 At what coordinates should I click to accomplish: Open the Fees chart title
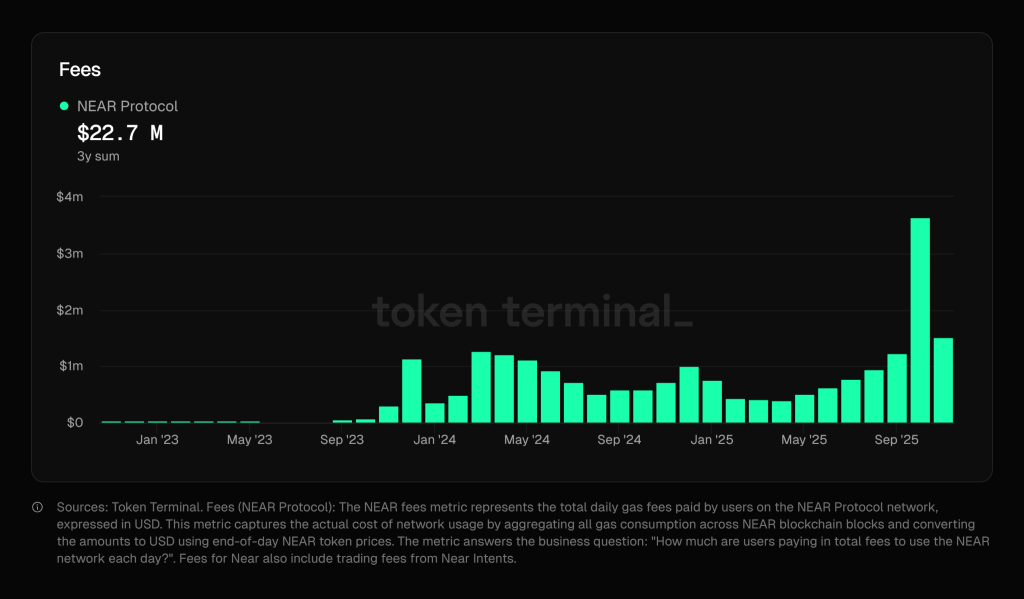(78, 69)
